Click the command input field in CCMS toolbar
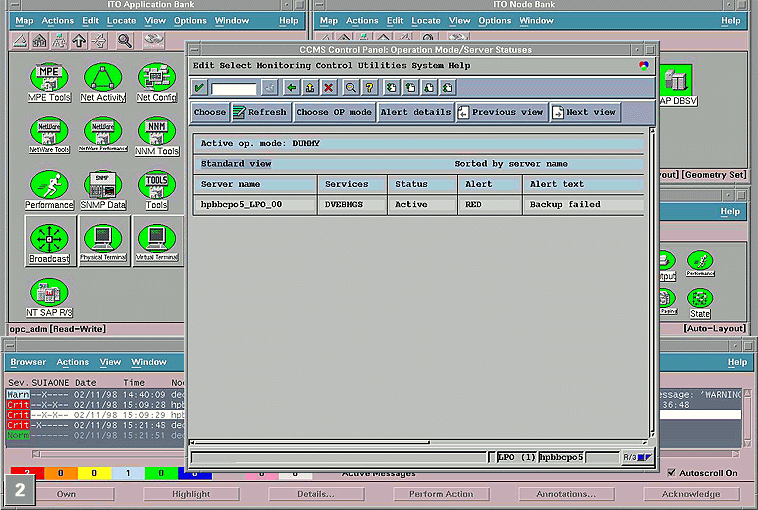 pyautogui.click(x=234, y=88)
